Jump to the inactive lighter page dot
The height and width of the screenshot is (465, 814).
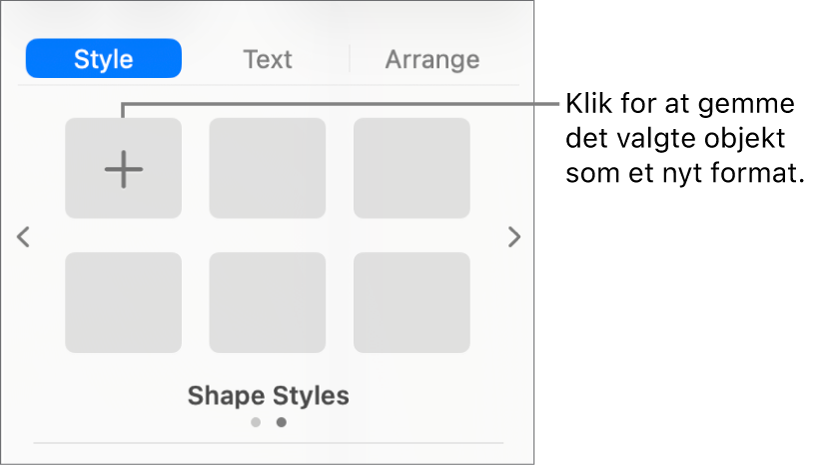(256, 422)
